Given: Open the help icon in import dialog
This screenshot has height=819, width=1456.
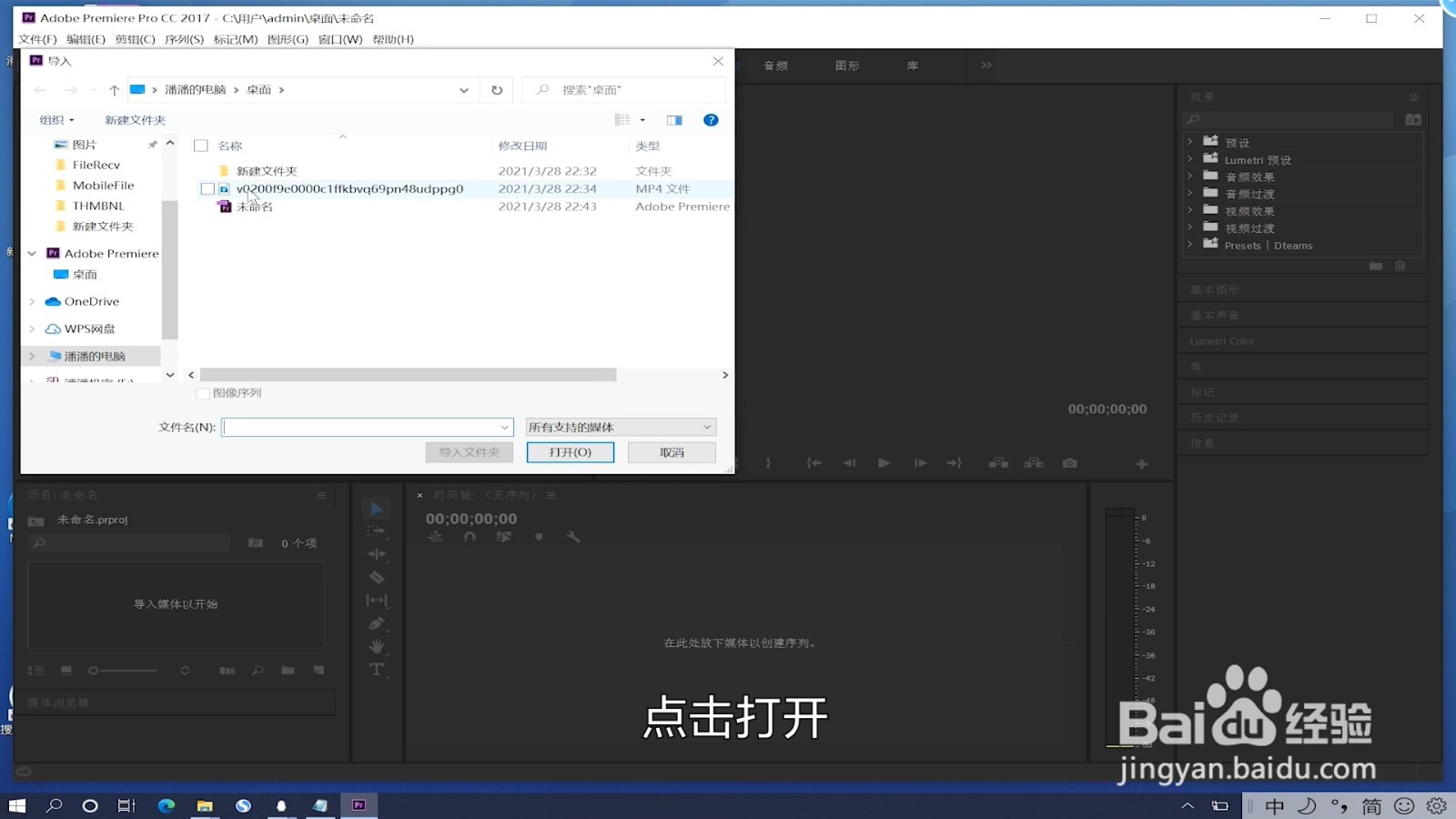Looking at the screenshot, I should click(711, 120).
